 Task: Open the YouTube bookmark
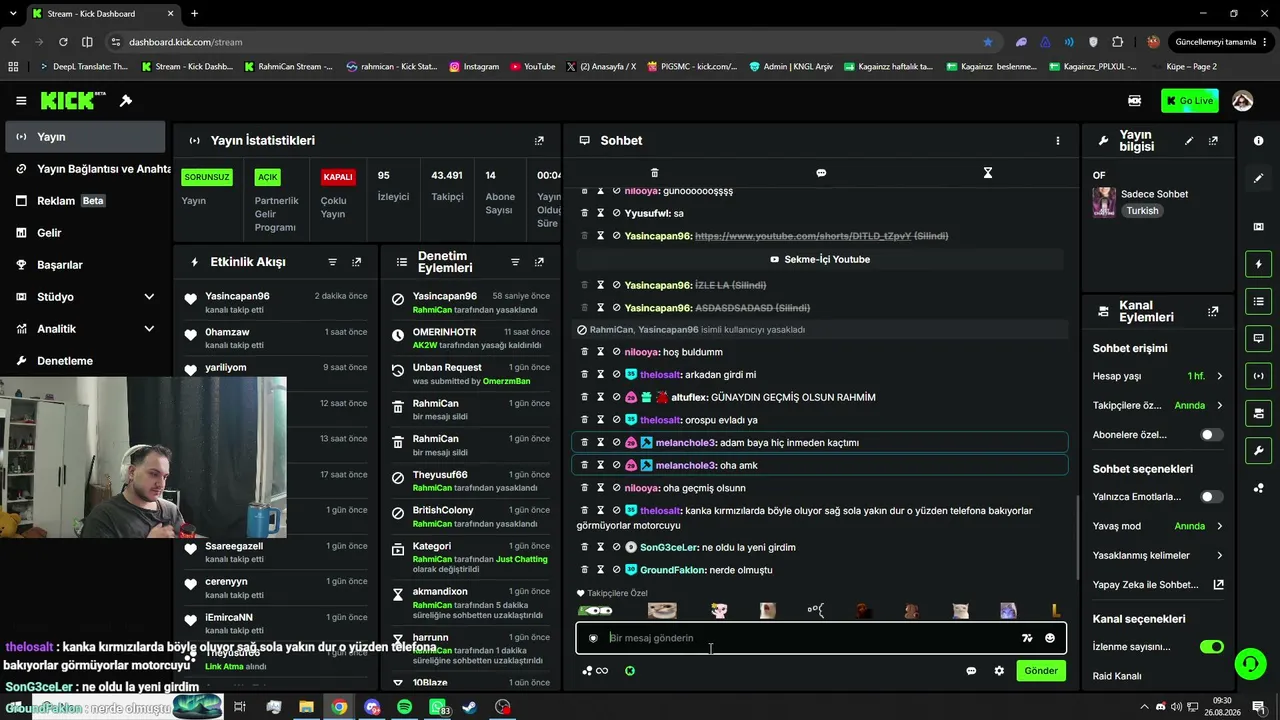coord(532,67)
